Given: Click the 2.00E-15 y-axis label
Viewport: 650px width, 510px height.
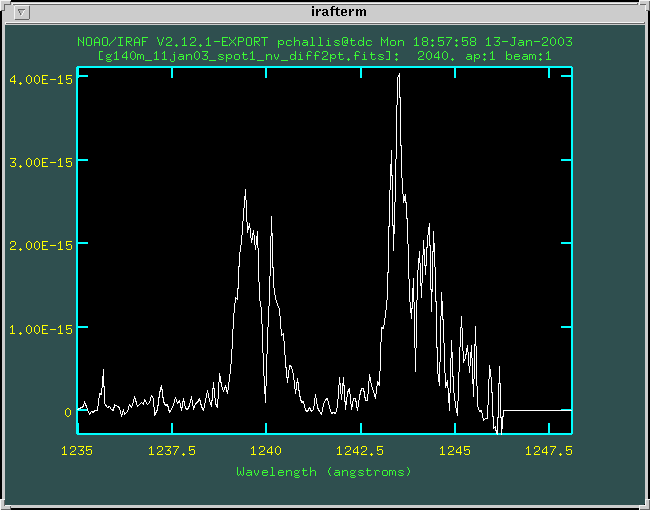Looking at the screenshot, I should pyautogui.click(x=41, y=245).
